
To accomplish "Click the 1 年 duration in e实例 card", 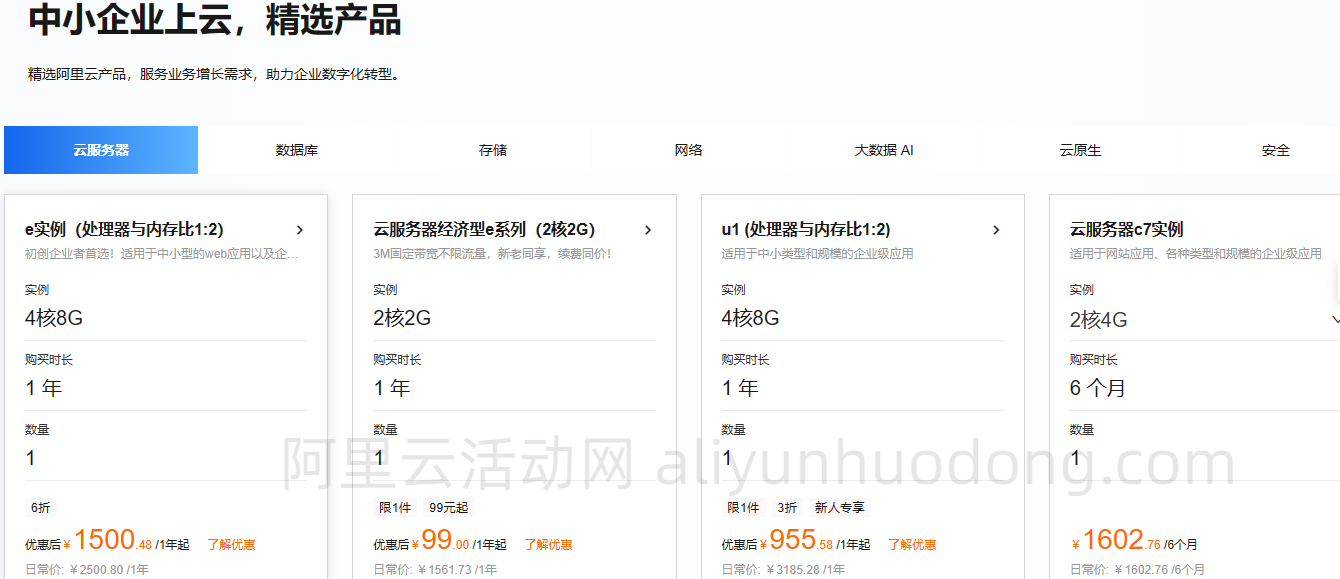I will [44, 388].
